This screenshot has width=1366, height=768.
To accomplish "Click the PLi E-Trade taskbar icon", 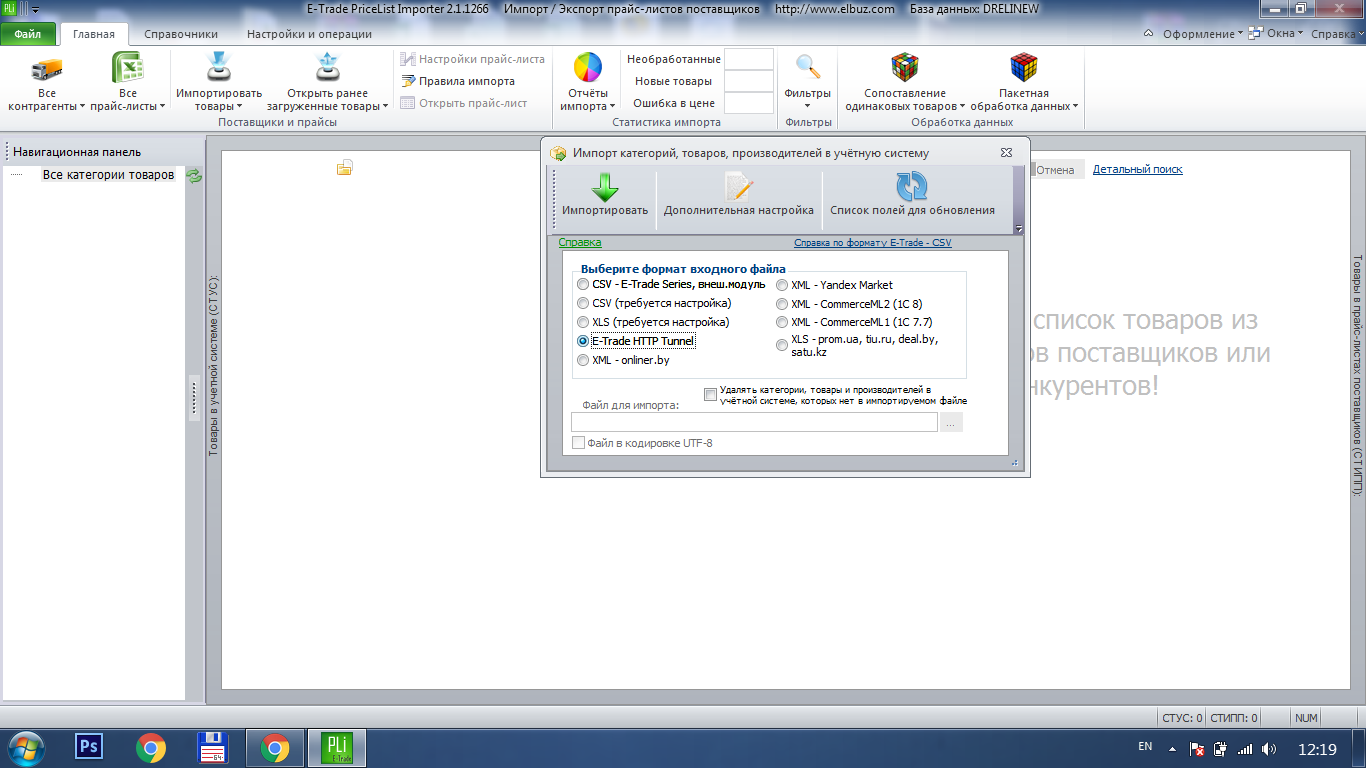I will coord(337,748).
